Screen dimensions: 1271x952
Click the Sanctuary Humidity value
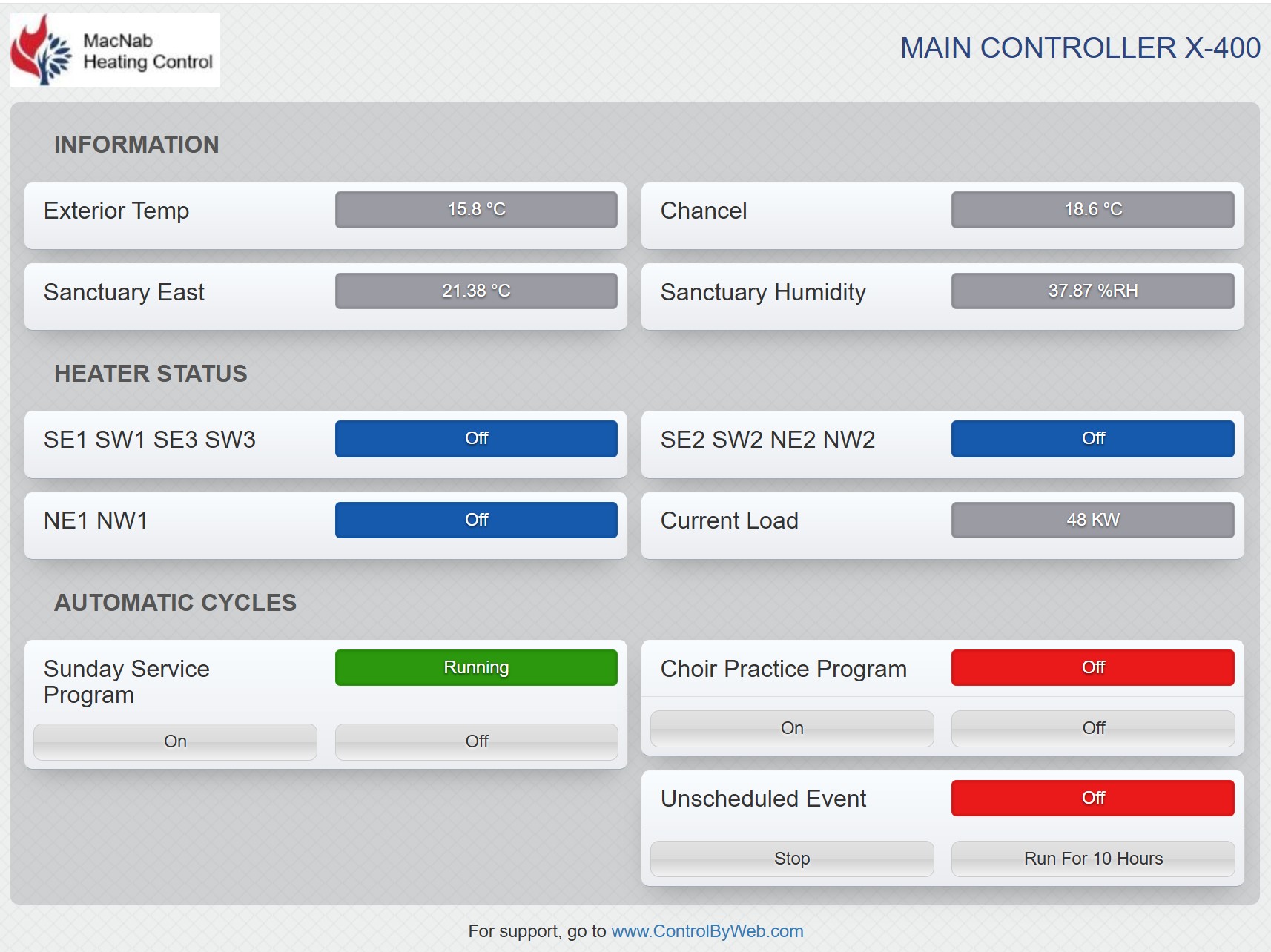[x=1092, y=291]
